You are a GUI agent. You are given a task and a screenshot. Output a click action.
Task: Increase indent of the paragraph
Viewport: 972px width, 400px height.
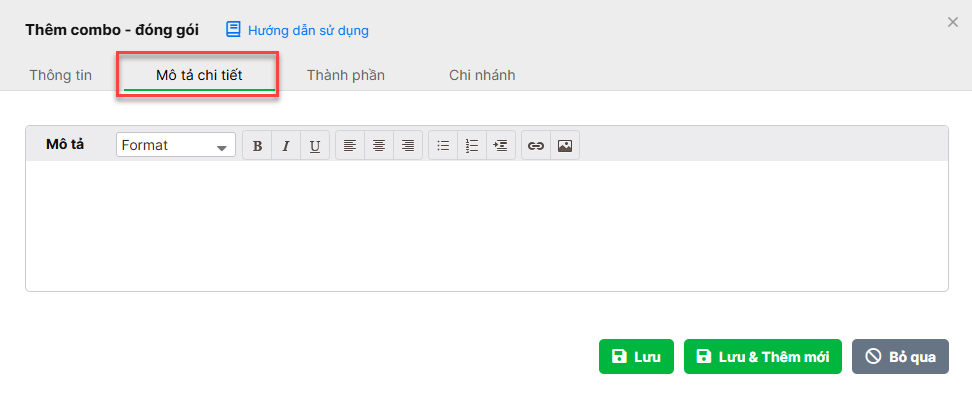(501, 146)
